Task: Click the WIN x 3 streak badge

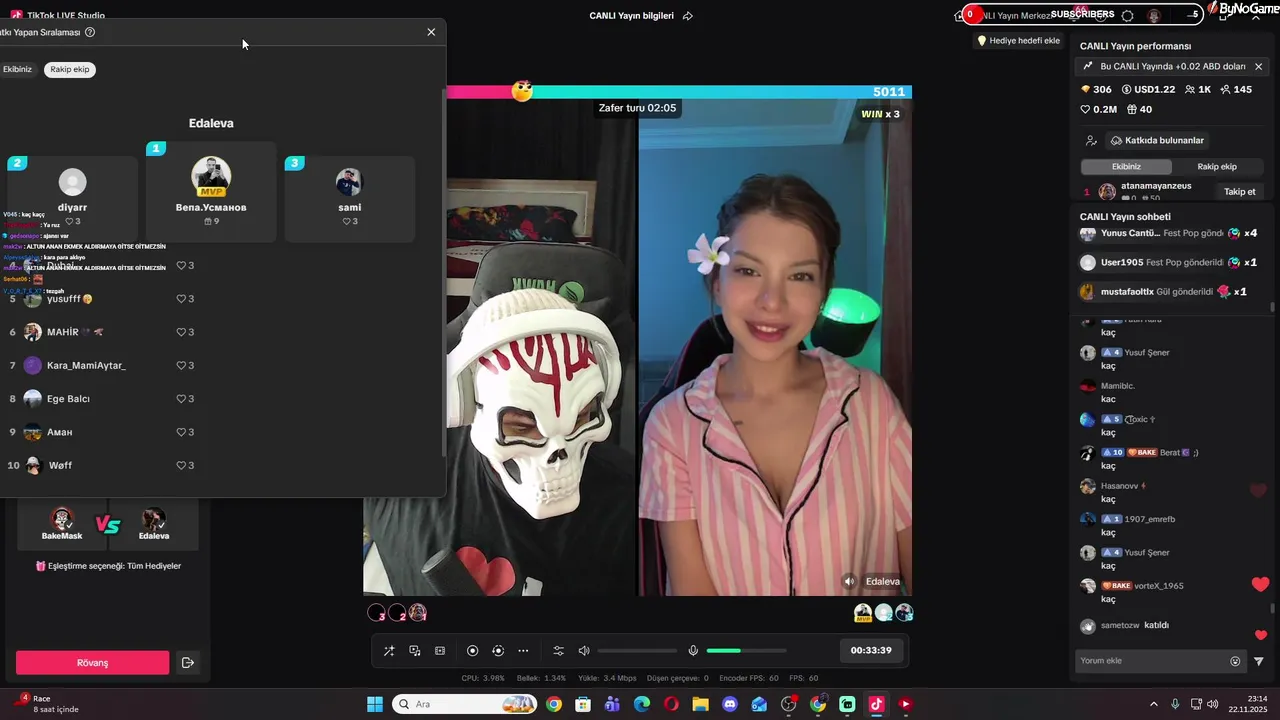Action: point(880,114)
